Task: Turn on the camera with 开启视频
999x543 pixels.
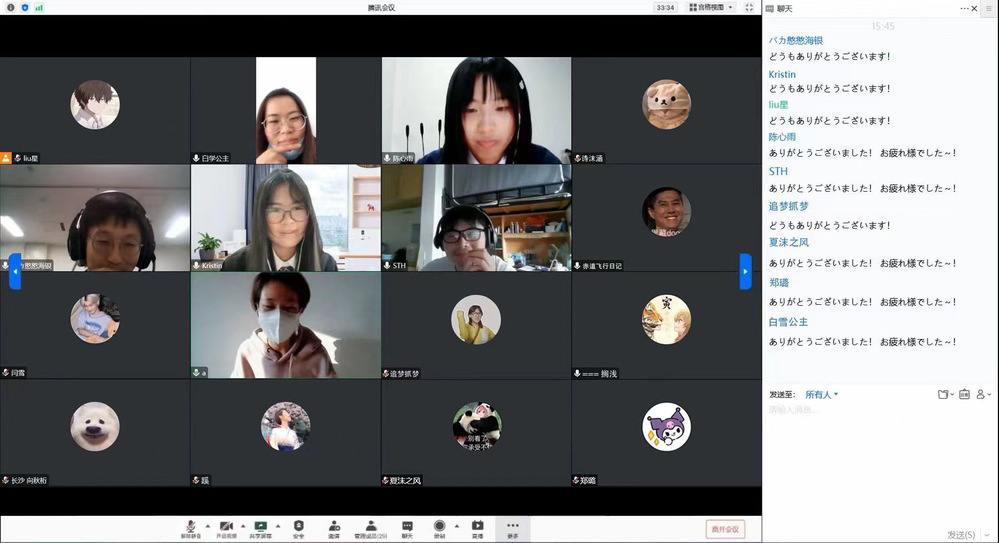Action: tap(226, 527)
